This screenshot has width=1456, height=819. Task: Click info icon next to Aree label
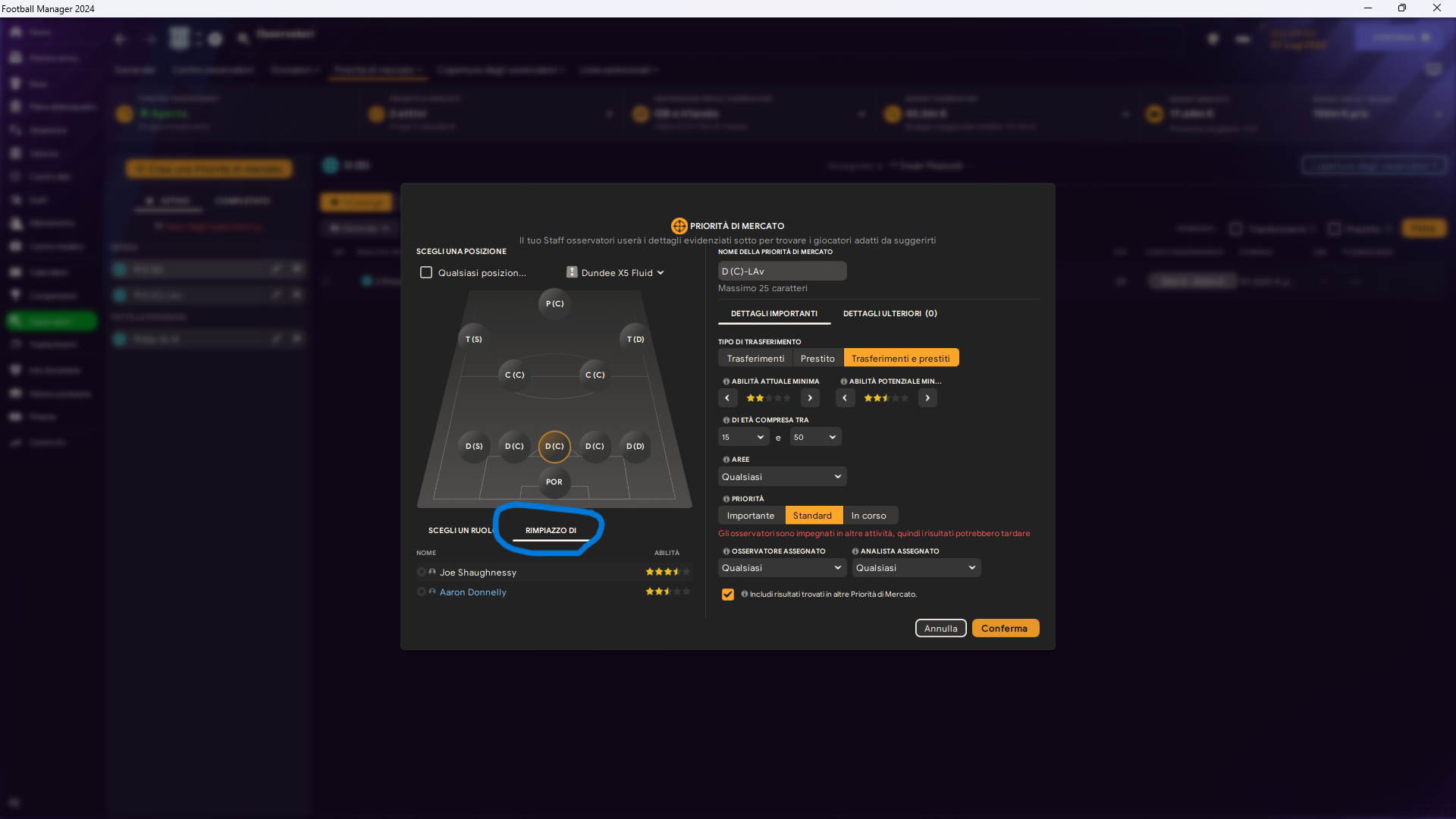(726, 460)
